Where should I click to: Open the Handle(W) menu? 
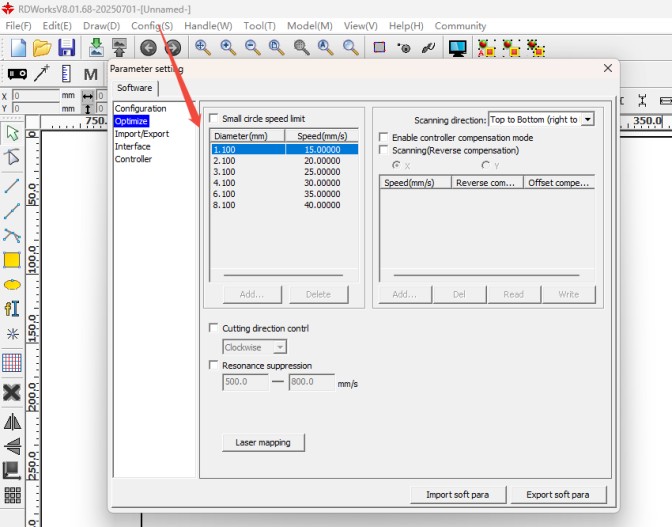pos(208,26)
